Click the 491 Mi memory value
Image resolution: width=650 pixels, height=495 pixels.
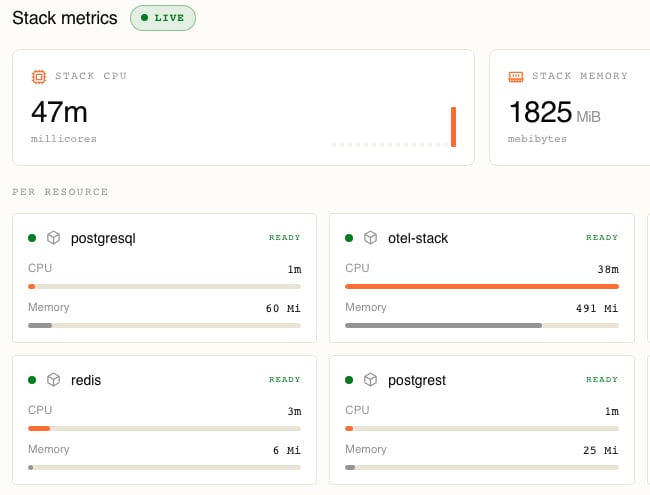(x=597, y=308)
